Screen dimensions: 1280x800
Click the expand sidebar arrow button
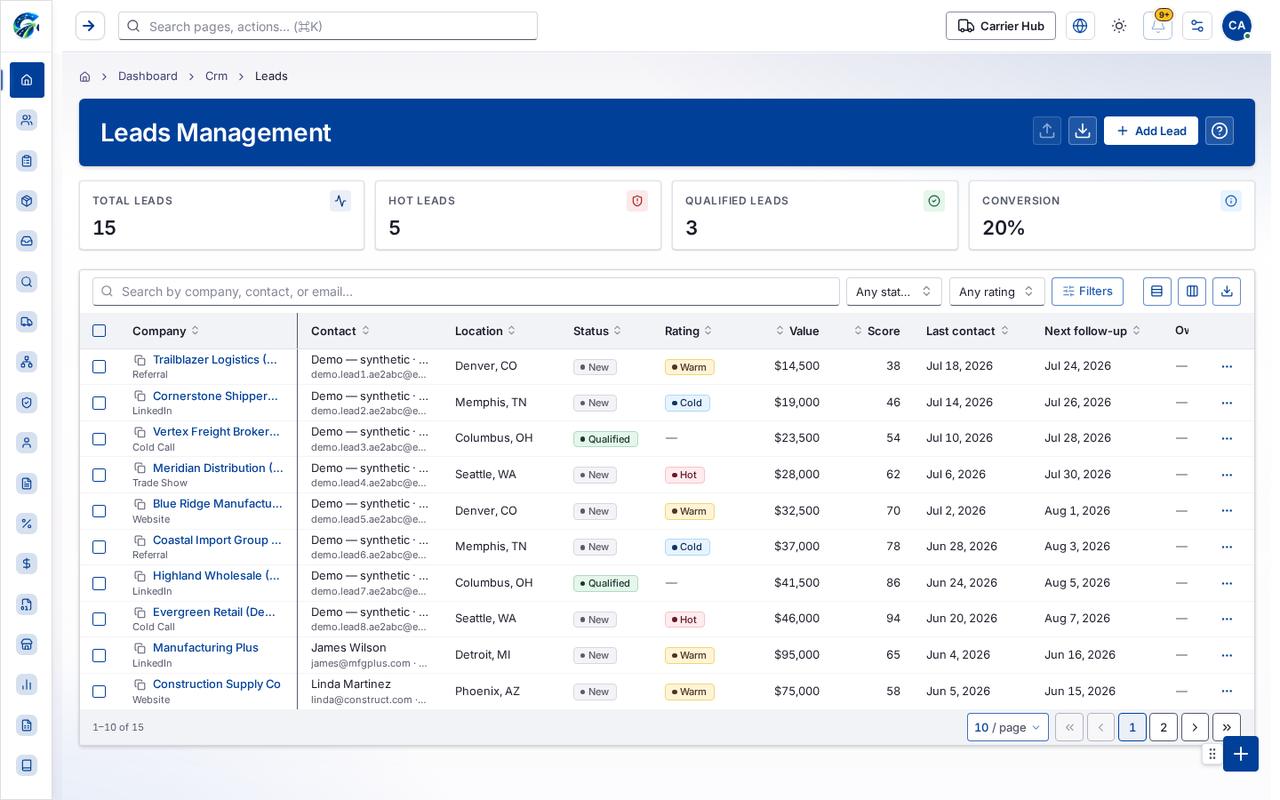[x=89, y=26]
